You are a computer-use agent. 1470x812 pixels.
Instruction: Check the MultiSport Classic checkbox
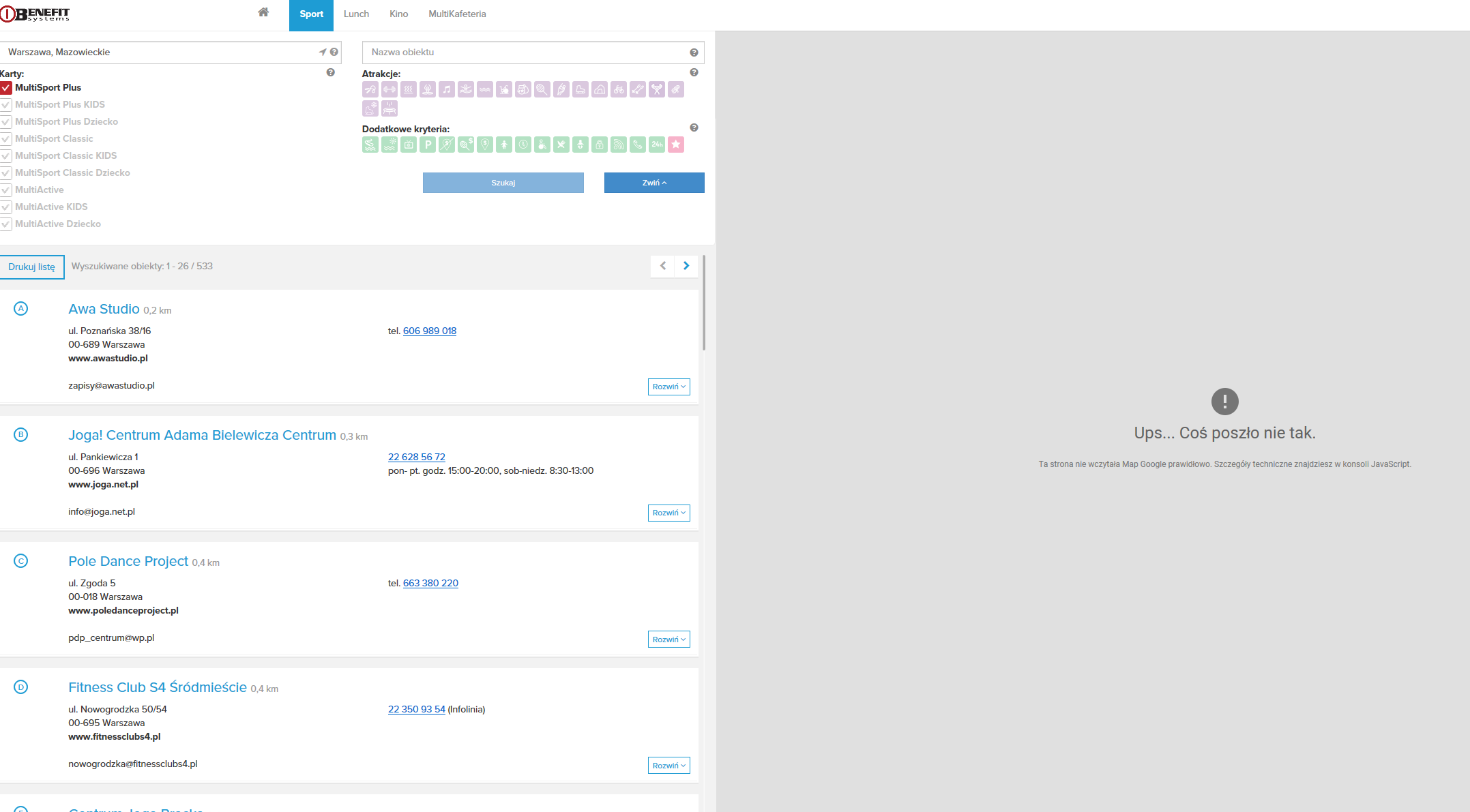click(x=6, y=139)
